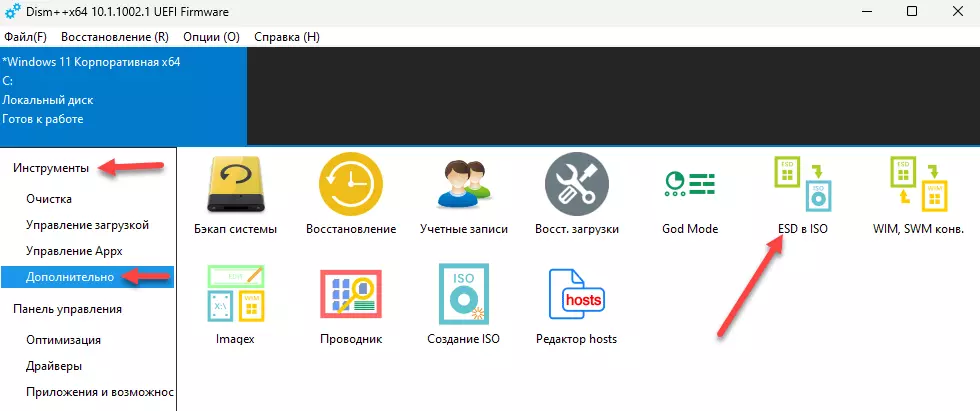The height and width of the screenshot is (411, 980).
Task: Open the Справка (H) menu
Action: tap(287, 37)
